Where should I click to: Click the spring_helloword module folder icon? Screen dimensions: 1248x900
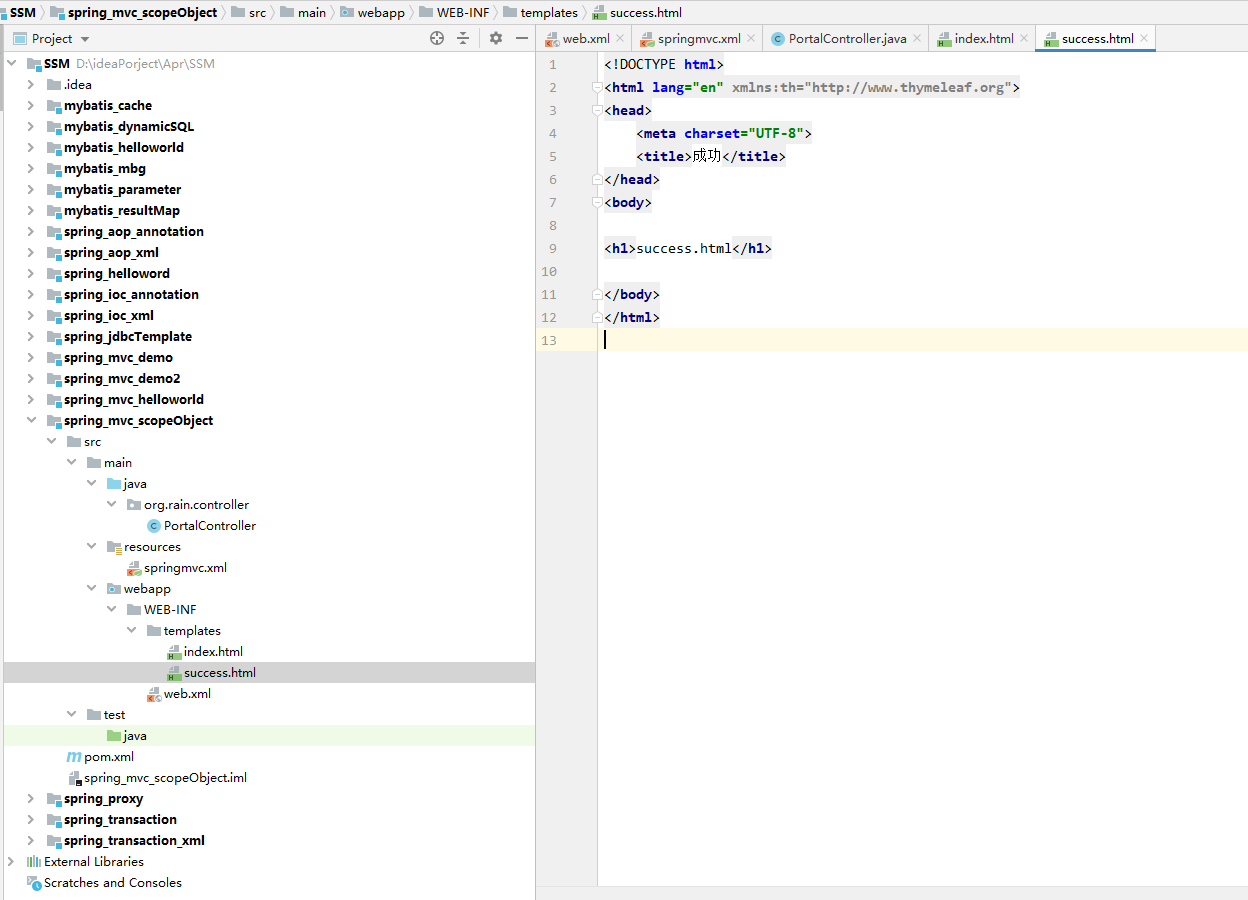click(54, 274)
